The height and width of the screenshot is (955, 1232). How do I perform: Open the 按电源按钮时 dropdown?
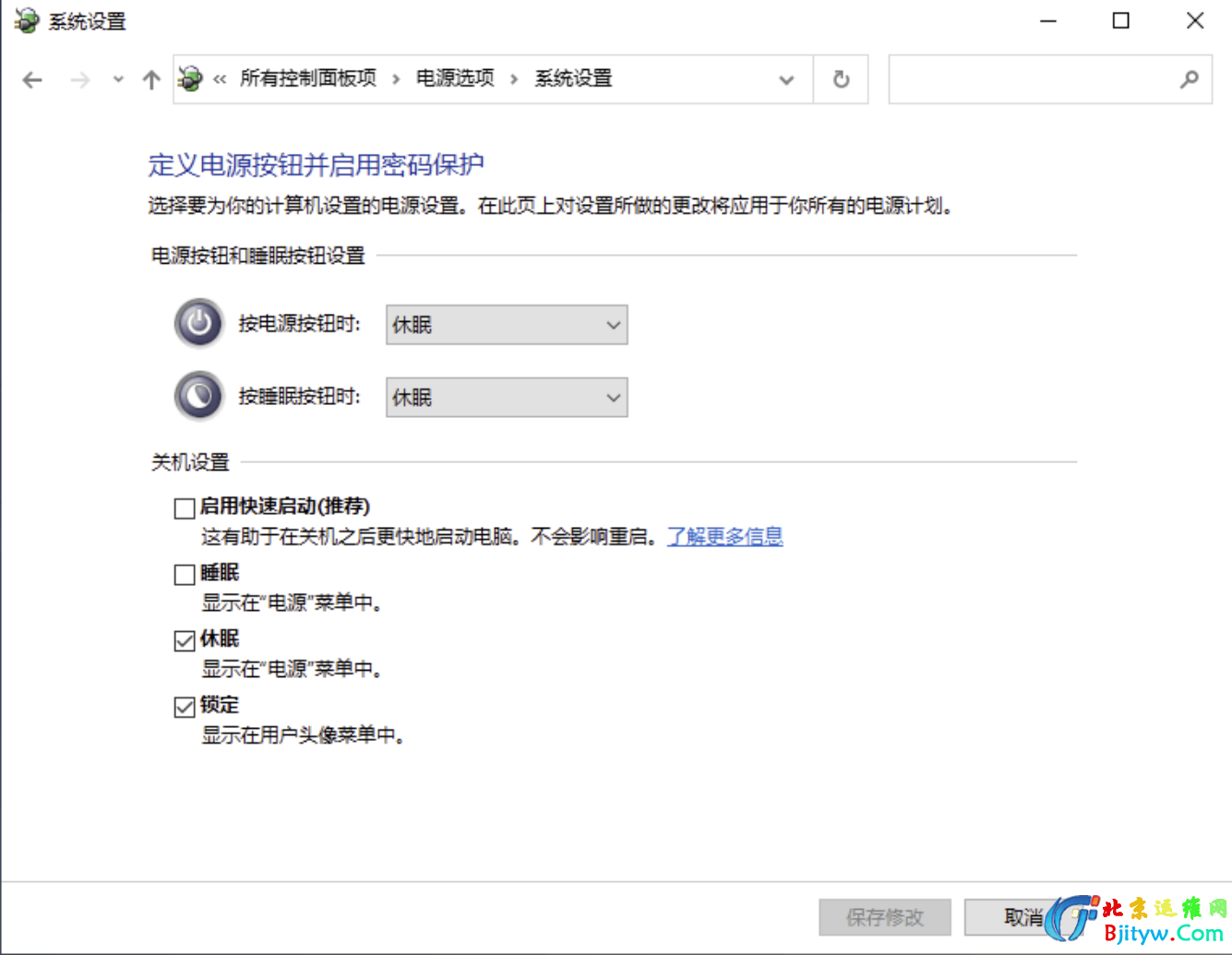pos(507,325)
